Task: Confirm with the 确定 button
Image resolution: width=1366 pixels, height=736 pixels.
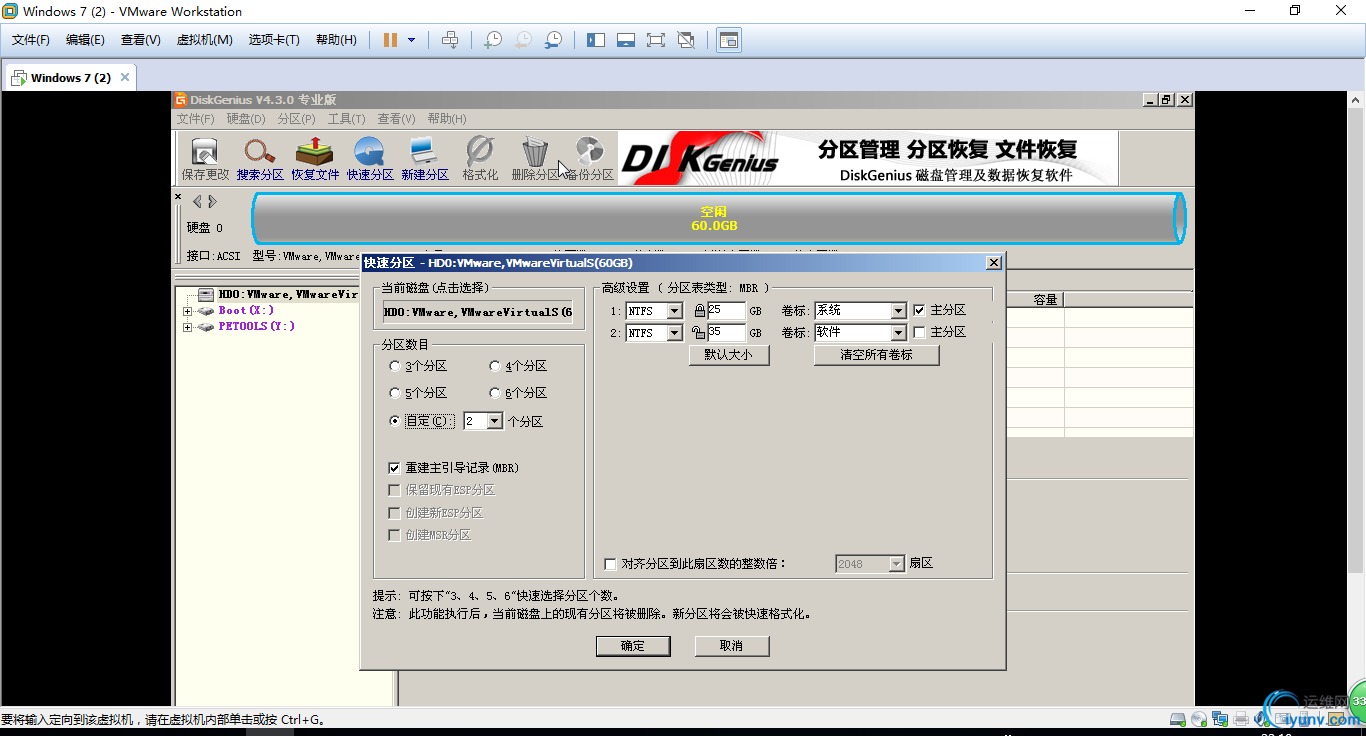Action: tap(633, 646)
